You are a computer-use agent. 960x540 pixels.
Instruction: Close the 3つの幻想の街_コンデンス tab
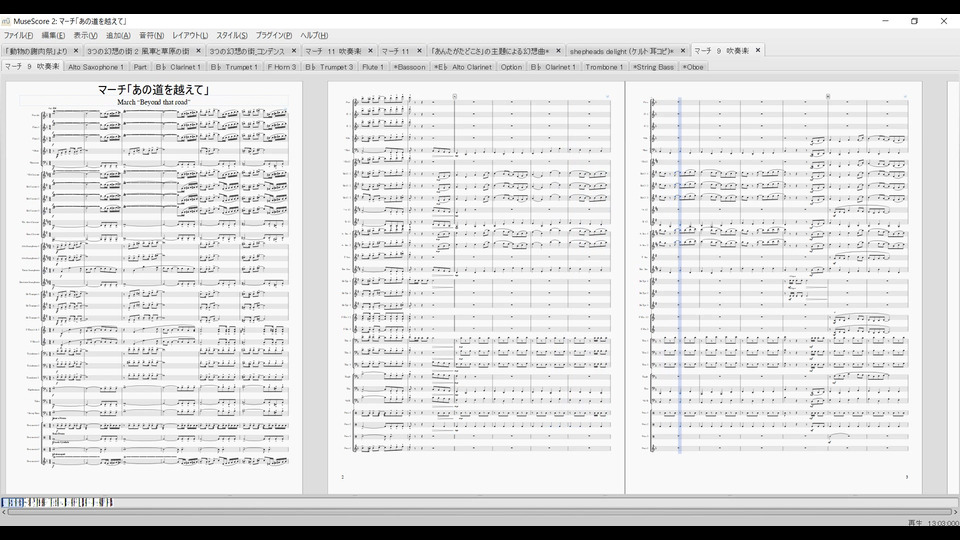click(294, 51)
